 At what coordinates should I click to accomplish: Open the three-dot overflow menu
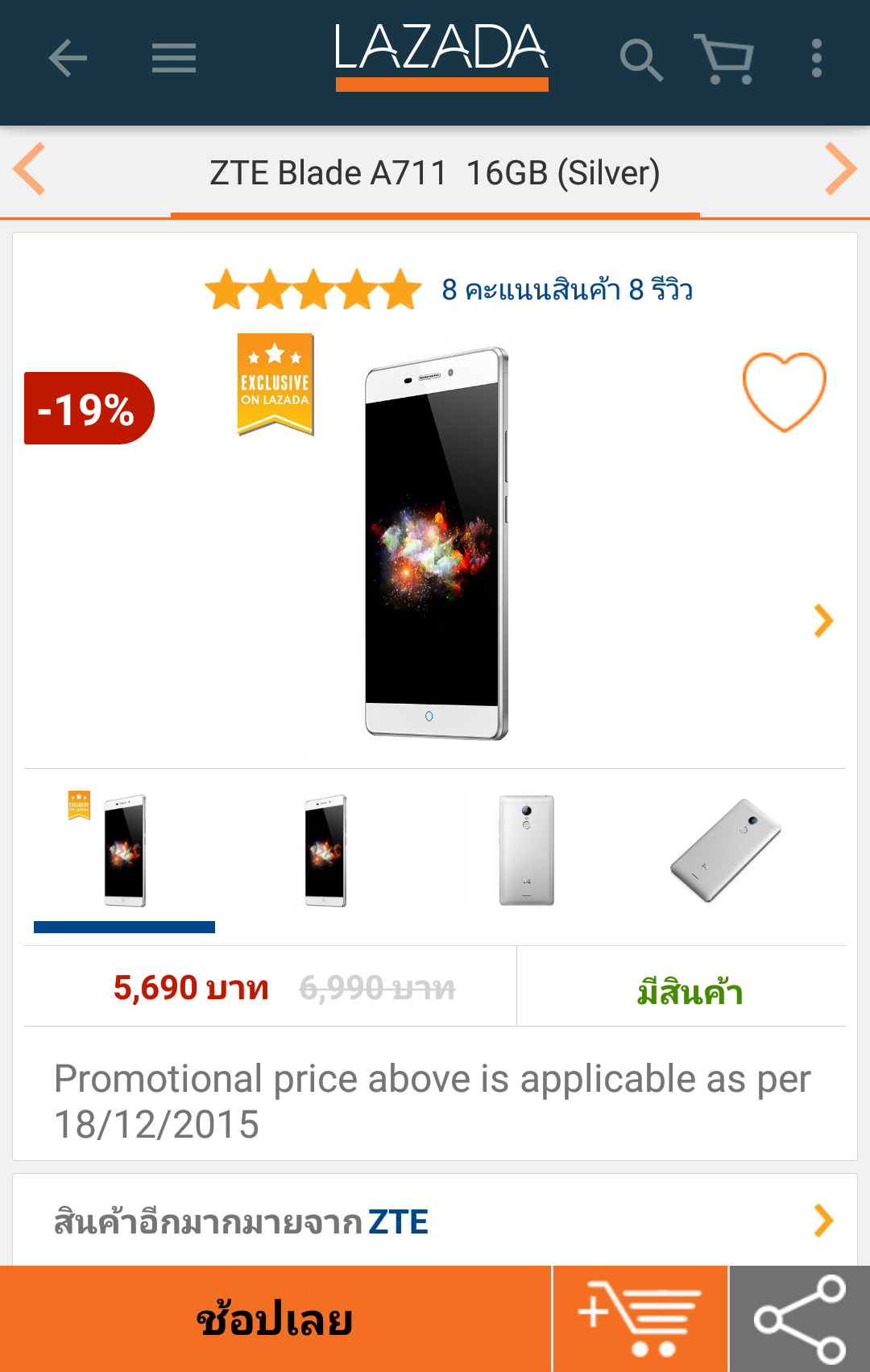pos(817,60)
